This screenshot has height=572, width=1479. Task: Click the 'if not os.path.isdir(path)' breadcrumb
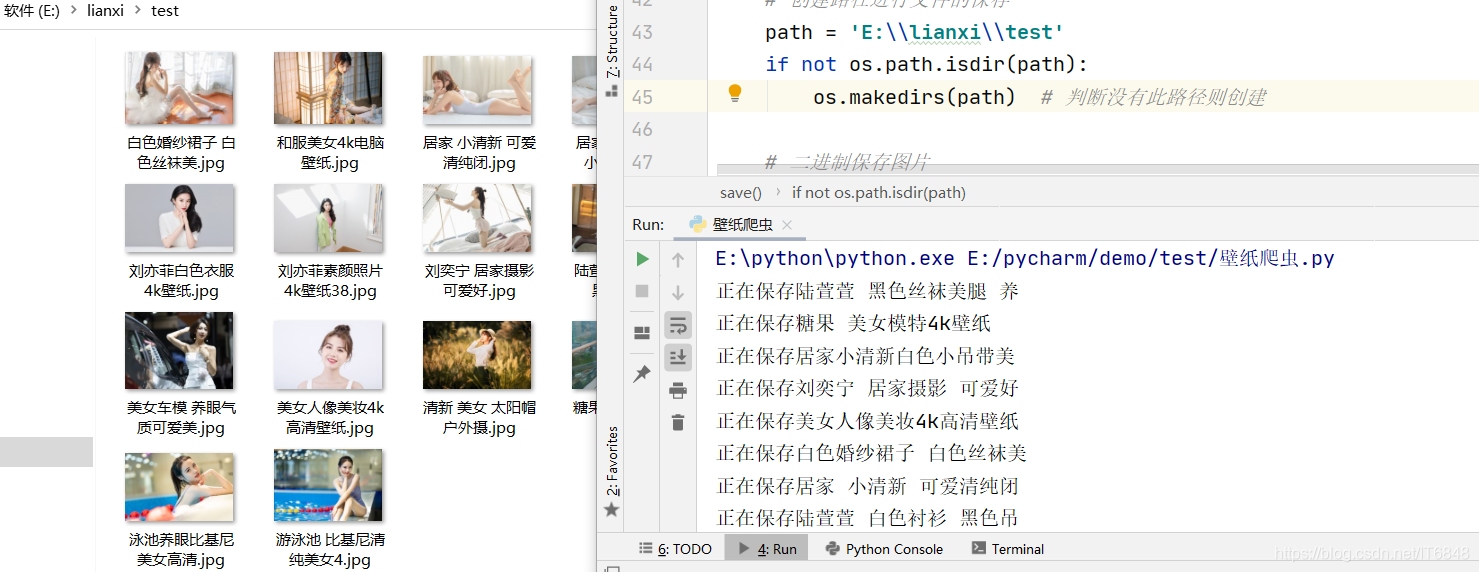click(879, 193)
